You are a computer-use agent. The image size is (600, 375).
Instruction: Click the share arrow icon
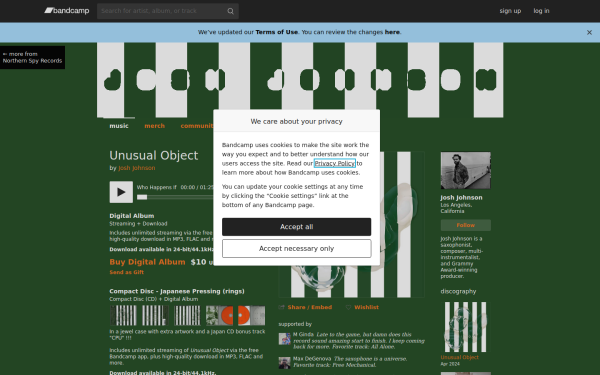pos(282,307)
